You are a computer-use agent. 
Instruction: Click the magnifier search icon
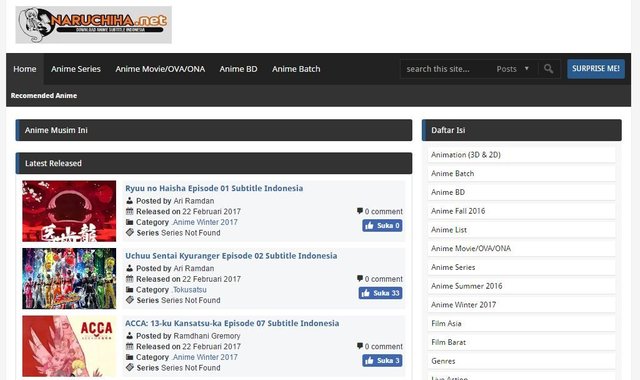pos(549,69)
